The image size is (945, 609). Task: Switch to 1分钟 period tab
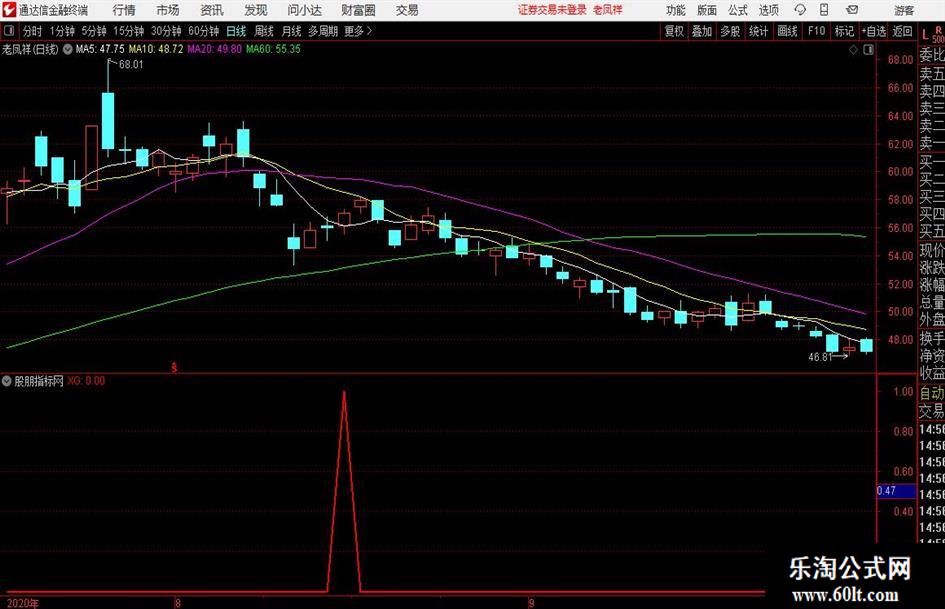pyautogui.click(x=62, y=31)
